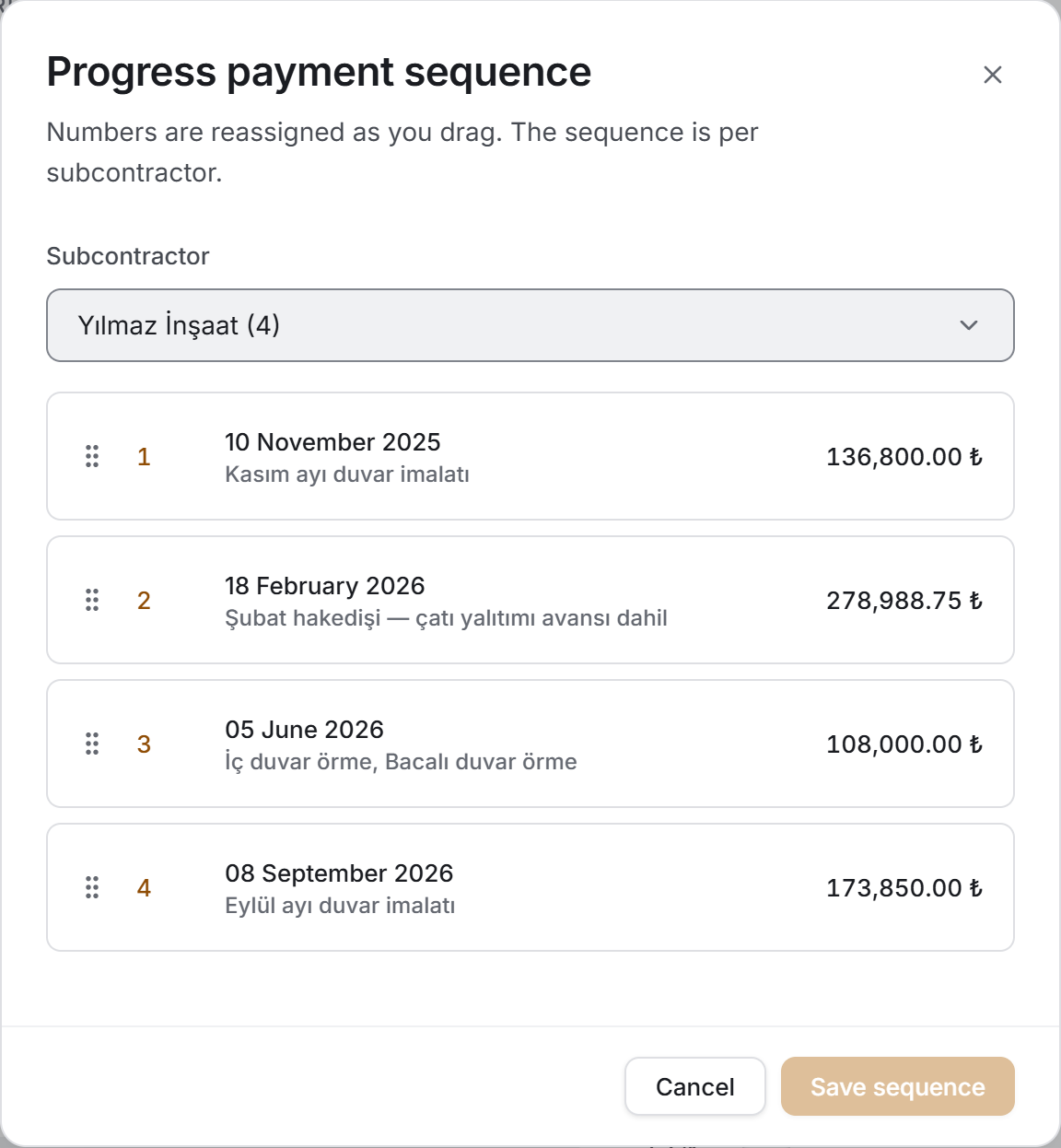This screenshot has height=1148, width=1061.
Task: Click the chevron arrow in Subcontractor selector
Action: pos(969,325)
